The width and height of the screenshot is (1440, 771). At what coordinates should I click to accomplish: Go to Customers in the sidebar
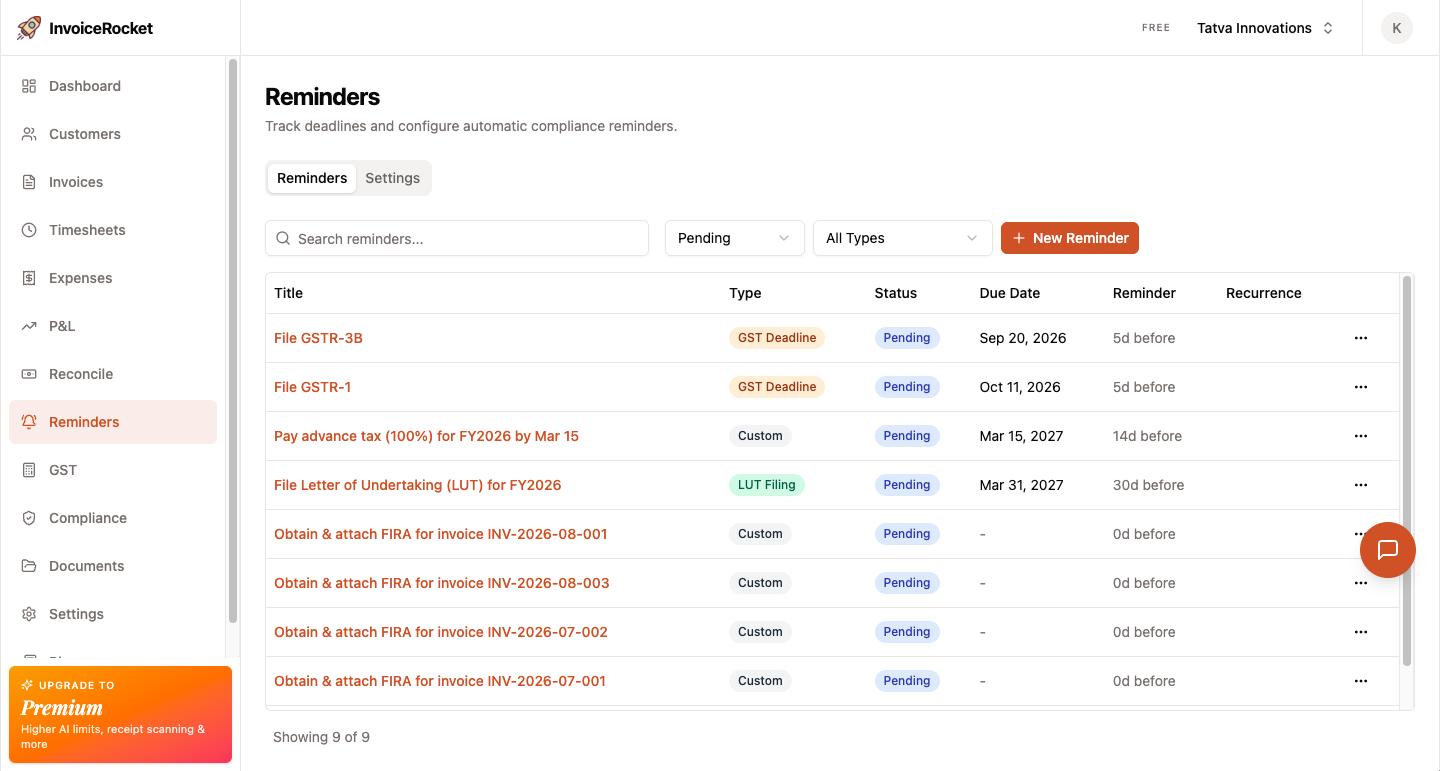(x=113, y=134)
